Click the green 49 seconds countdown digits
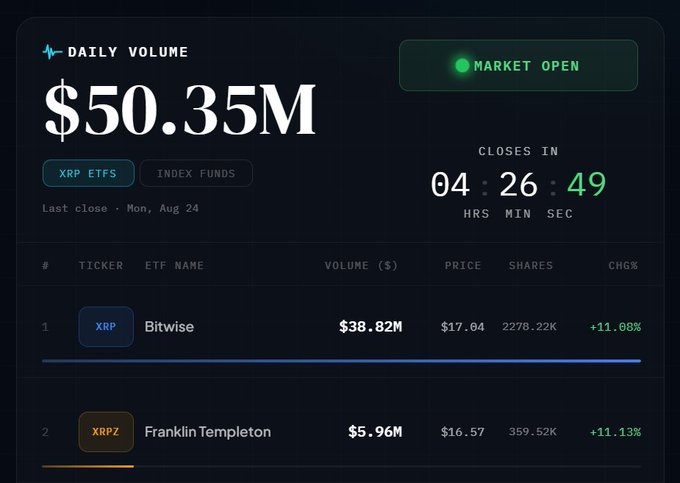This screenshot has height=483, width=680. (586, 185)
